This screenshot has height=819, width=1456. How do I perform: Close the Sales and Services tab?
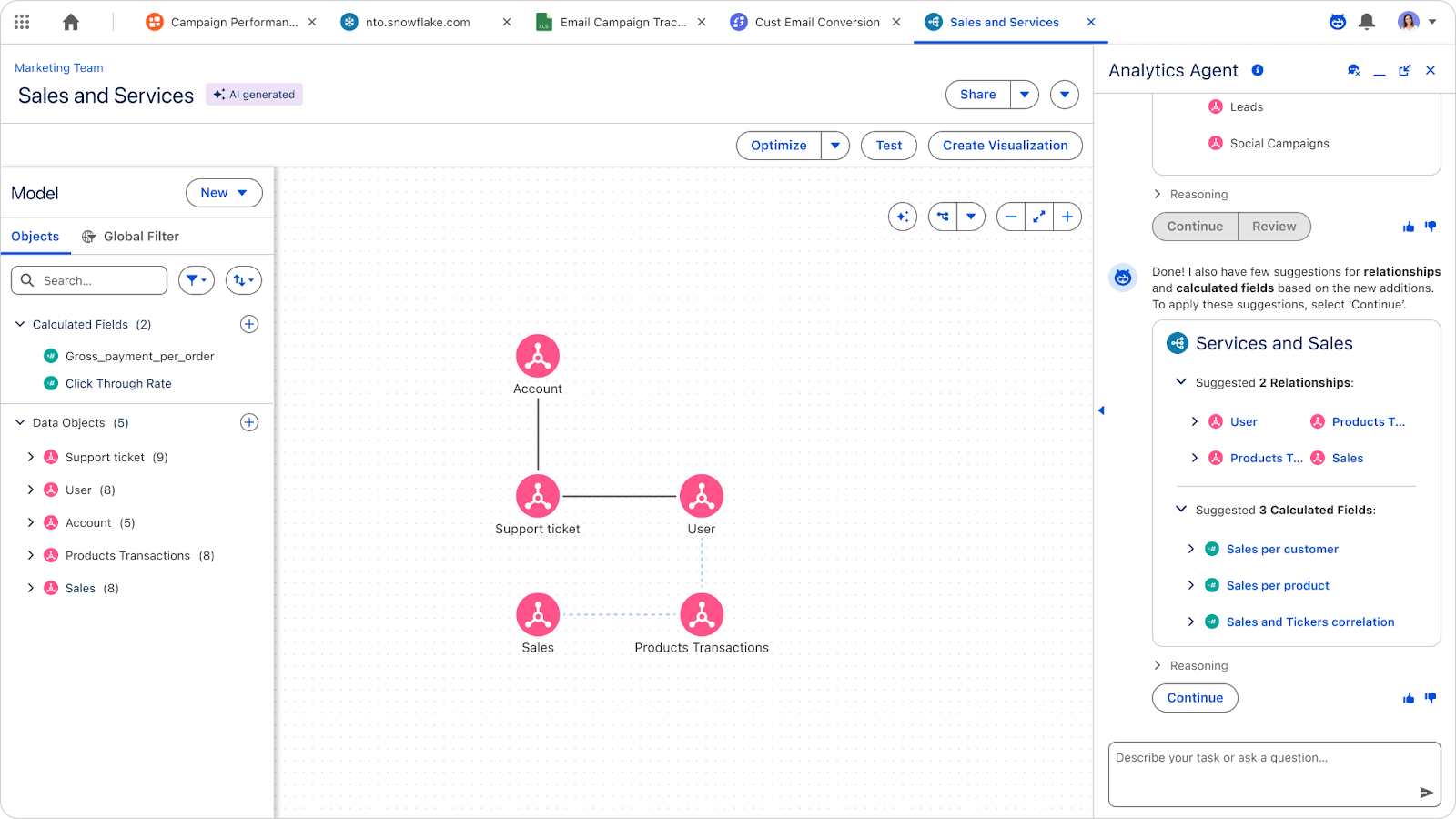tap(1091, 22)
